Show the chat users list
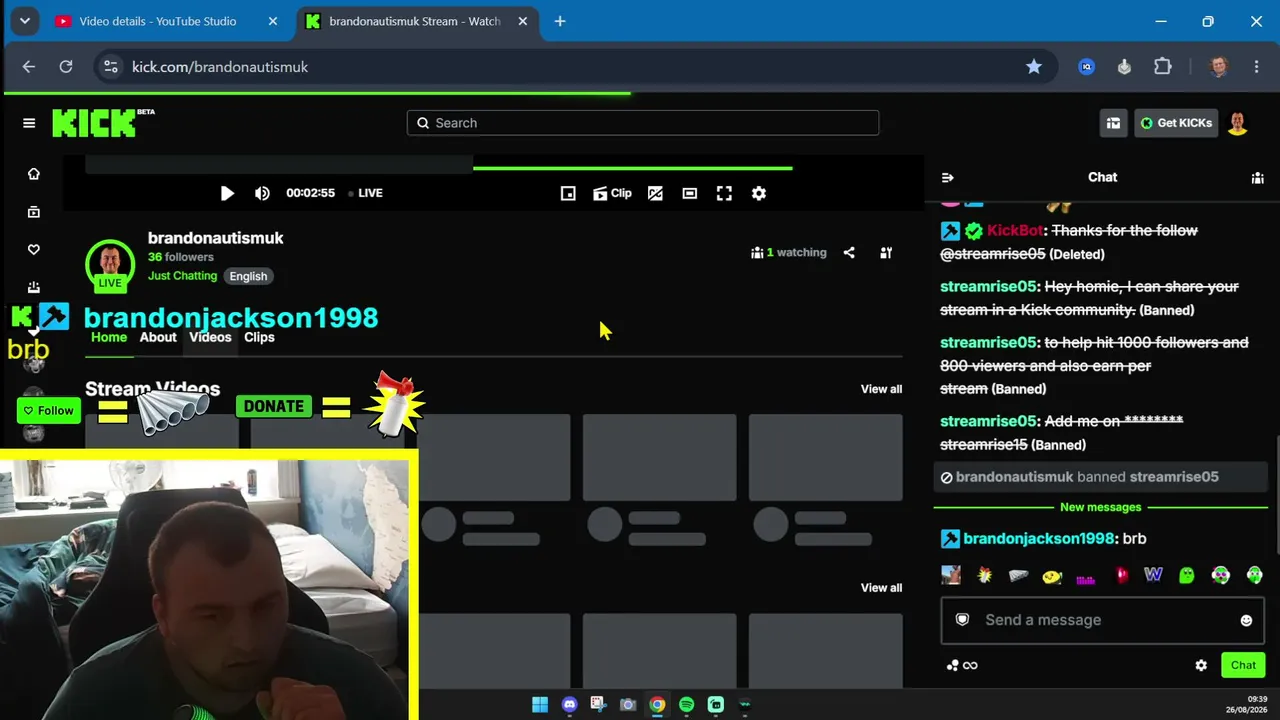The width and height of the screenshot is (1280, 720). (x=1257, y=177)
